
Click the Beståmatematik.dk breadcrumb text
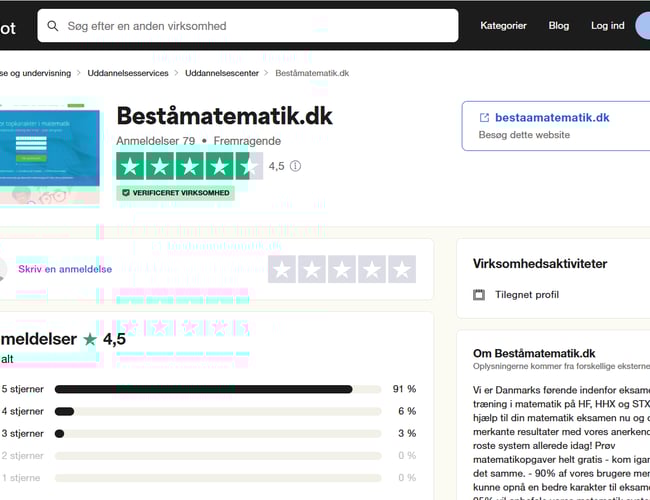coord(312,73)
